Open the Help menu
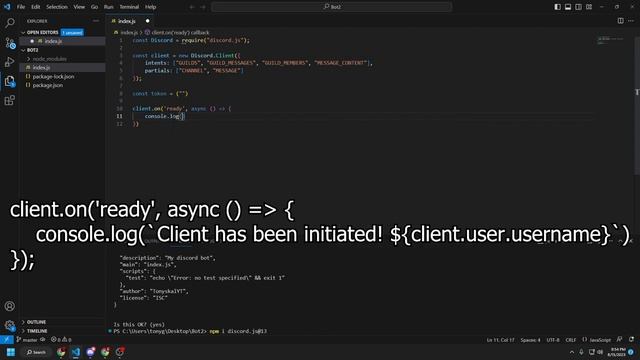The image size is (640, 360). click(x=151, y=7)
